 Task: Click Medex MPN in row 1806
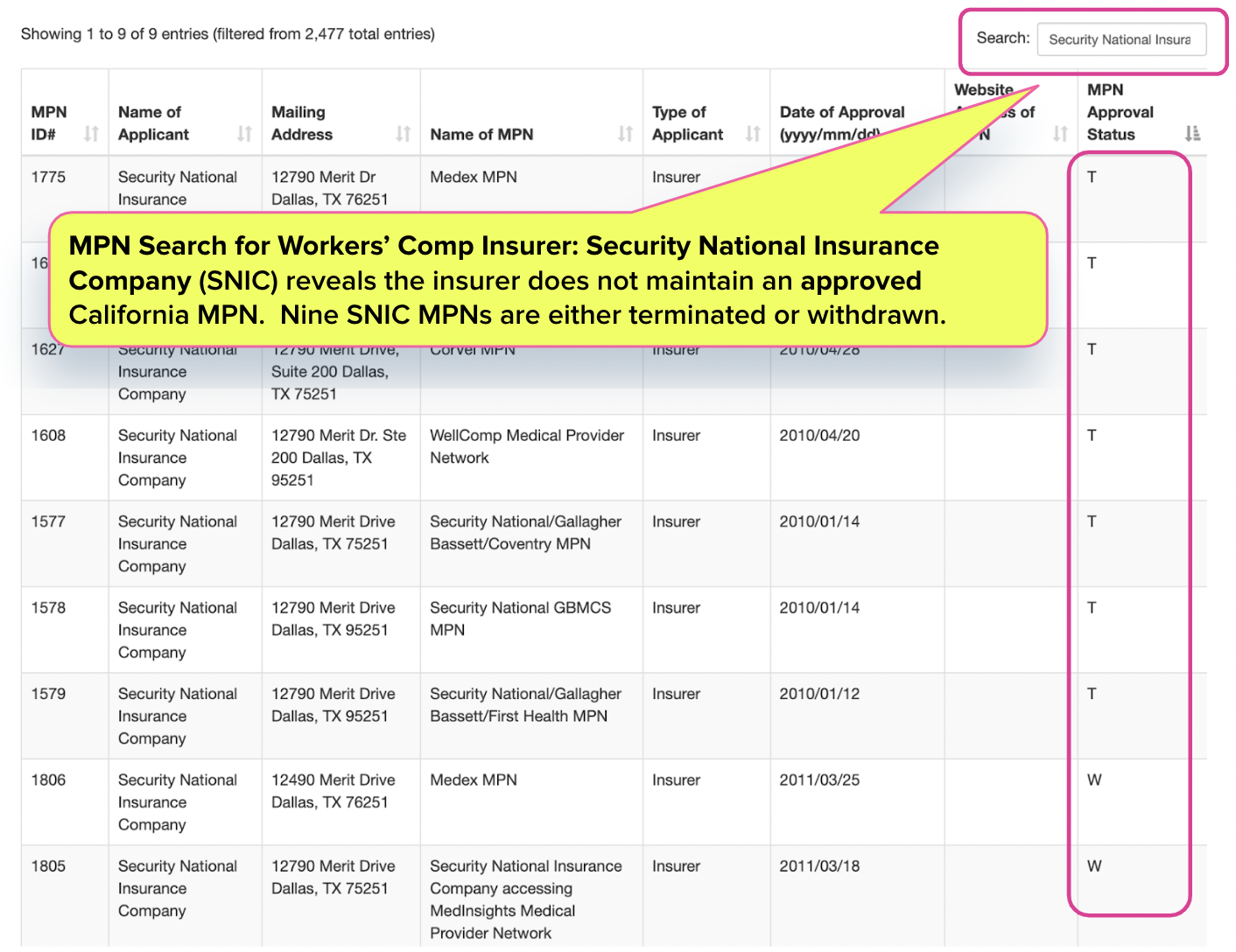pyautogui.click(x=474, y=780)
